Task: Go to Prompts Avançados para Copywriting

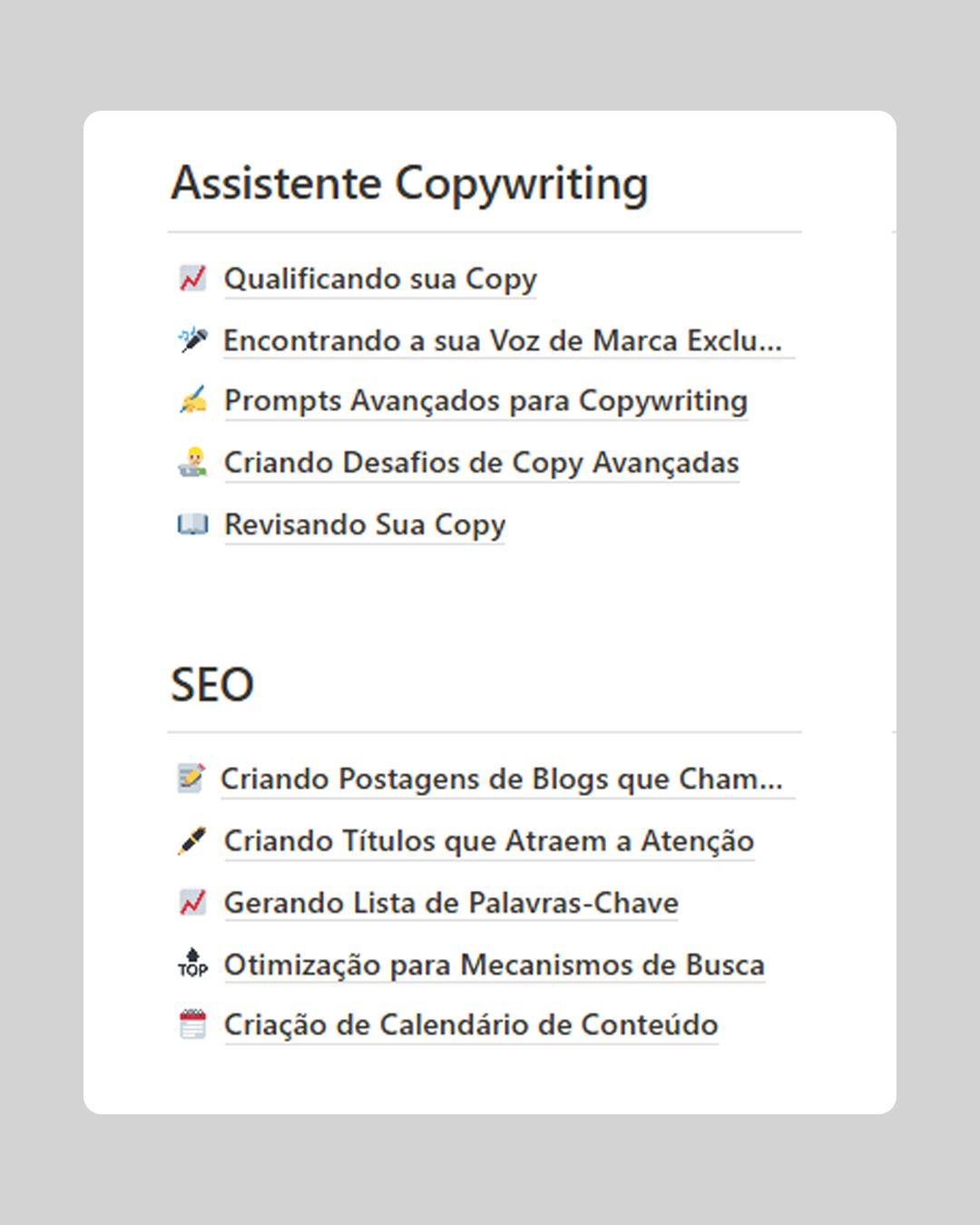Action: [x=485, y=400]
